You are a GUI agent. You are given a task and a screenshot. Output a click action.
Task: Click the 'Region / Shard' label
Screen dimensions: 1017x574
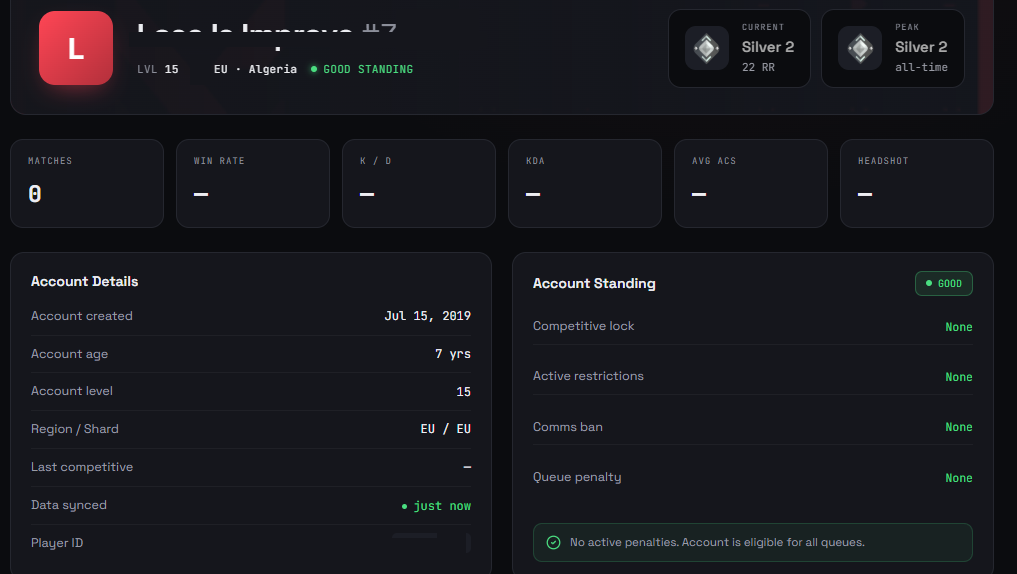pyautogui.click(x=75, y=429)
